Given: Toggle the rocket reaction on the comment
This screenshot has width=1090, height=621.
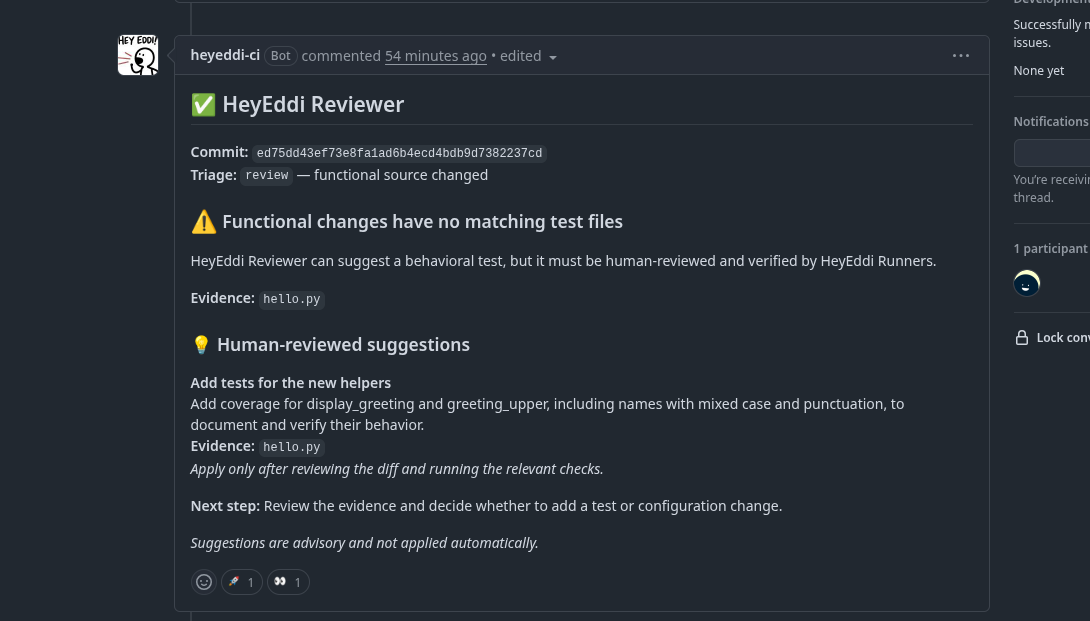Looking at the screenshot, I should click(x=242, y=582).
